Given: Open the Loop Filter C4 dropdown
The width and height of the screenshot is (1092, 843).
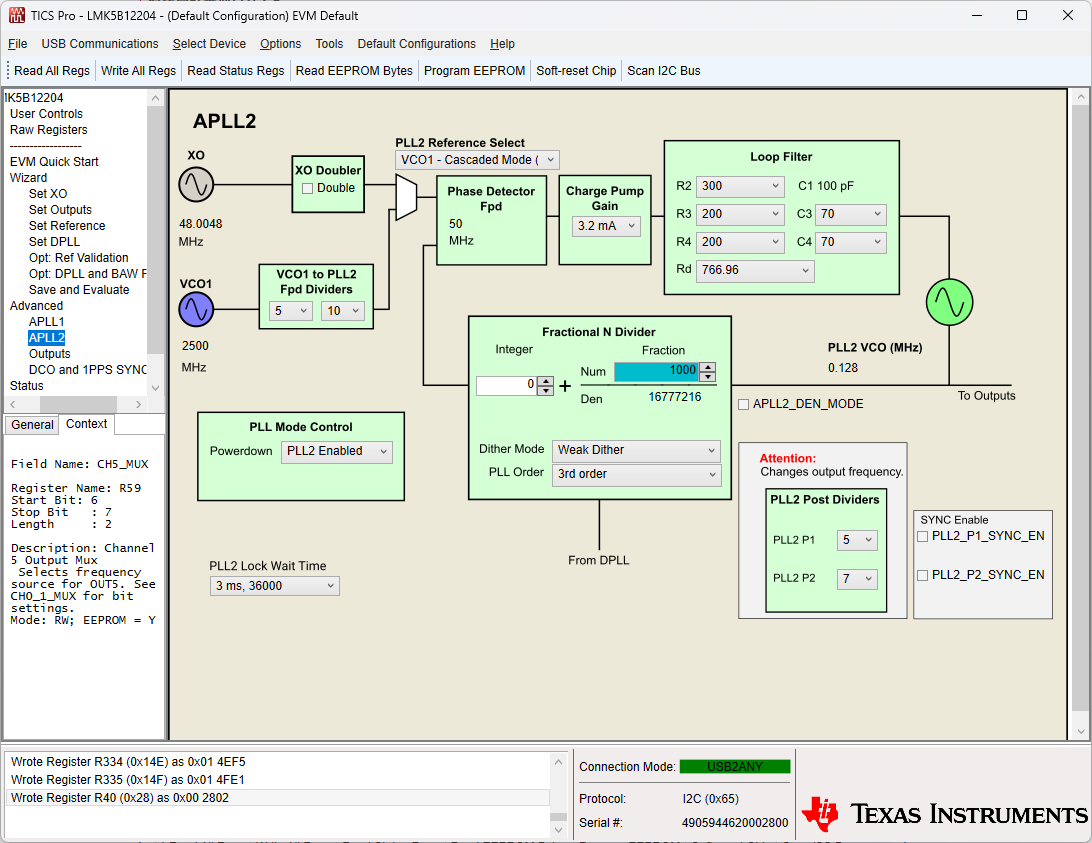Looking at the screenshot, I should [x=850, y=242].
